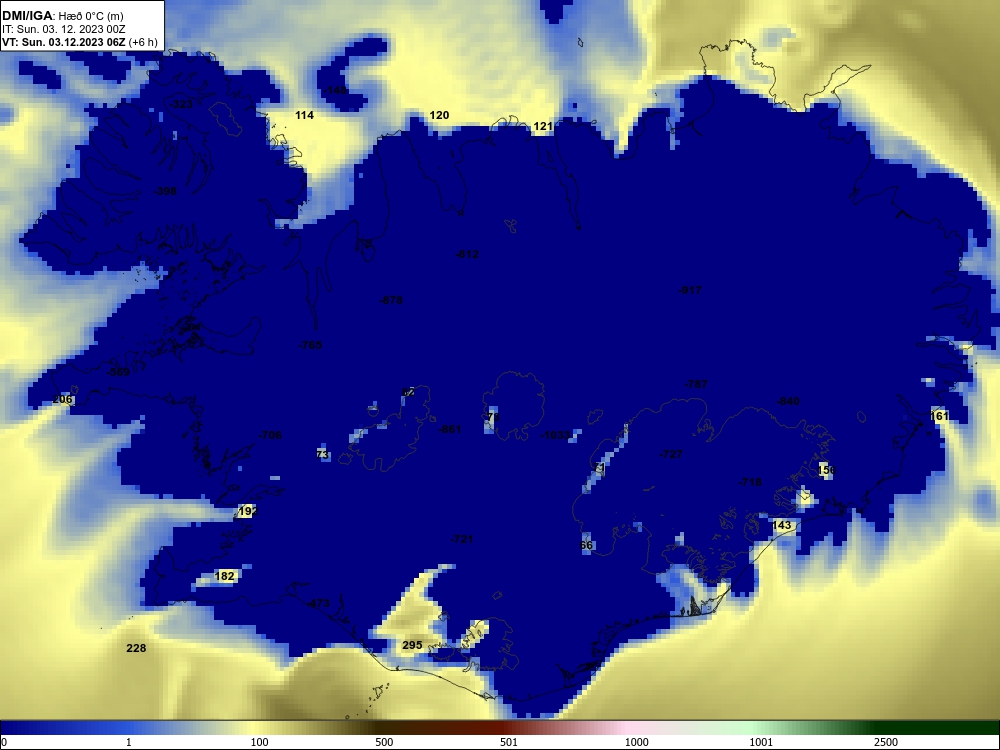Click the map value 182
This screenshot has width=1000, height=750.
point(224,577)
